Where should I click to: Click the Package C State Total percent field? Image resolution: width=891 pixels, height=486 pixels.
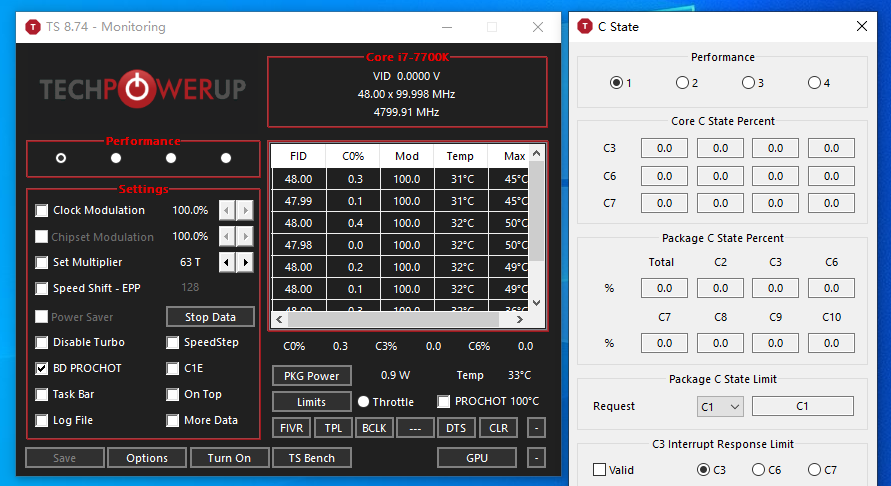pyautogui.click(x=664, y=288)
